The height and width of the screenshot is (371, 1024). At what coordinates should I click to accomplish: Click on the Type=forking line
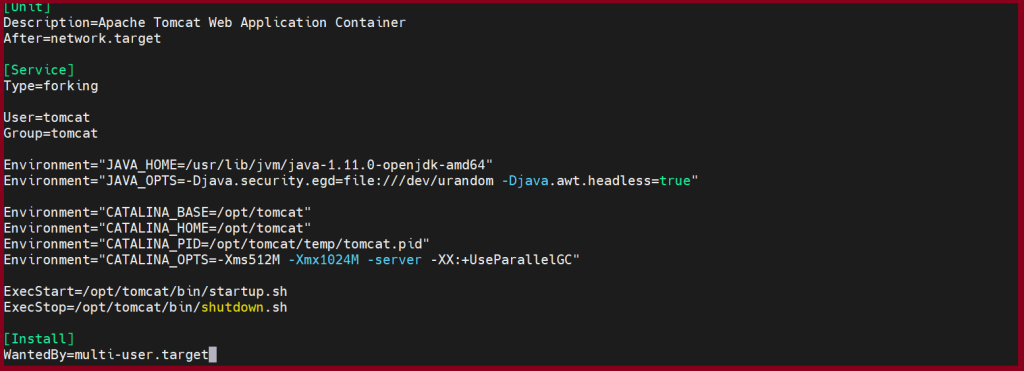(51, 86)
